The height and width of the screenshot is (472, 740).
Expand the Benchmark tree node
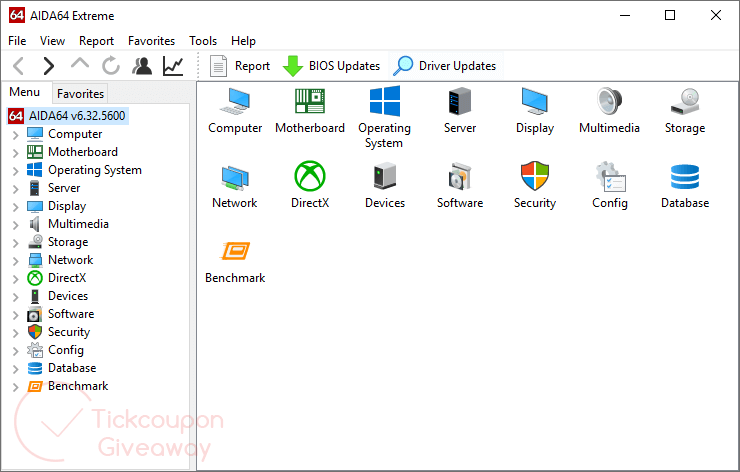pyautogui.click(x=16, y=387)
